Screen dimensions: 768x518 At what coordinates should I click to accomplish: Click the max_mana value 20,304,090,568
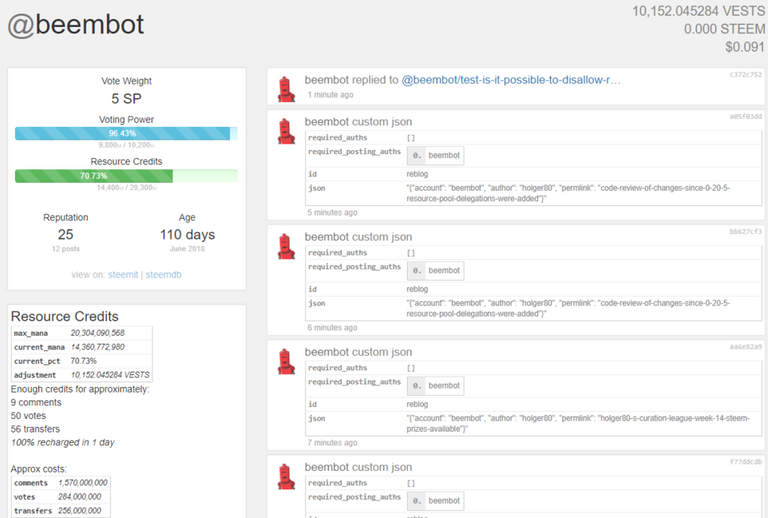coord(97,333)
